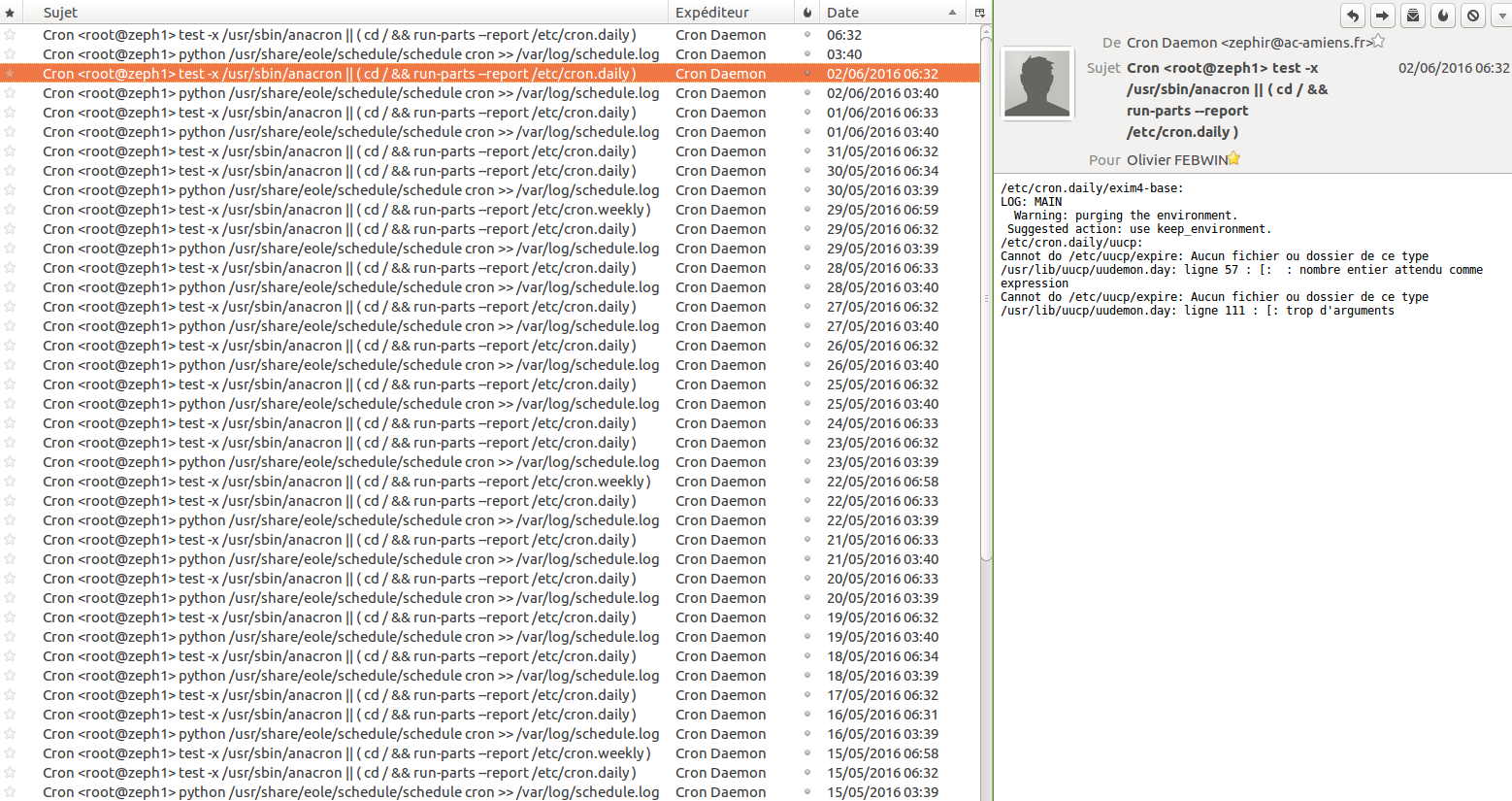Screen dimensions: 1512x801
Task: Archive the open message
Action: point(1413,16)
